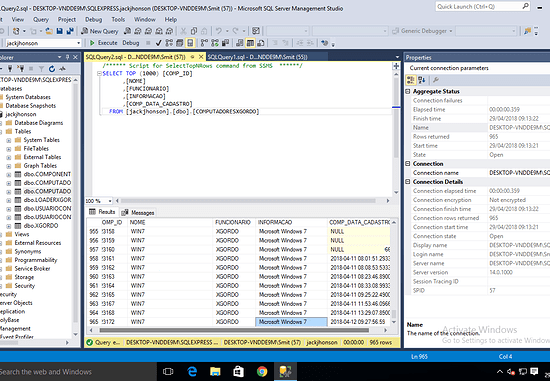Switch to the Messages tab
Image resolution: width=550 pixels, height=381 pixels.
coord(138,213)
